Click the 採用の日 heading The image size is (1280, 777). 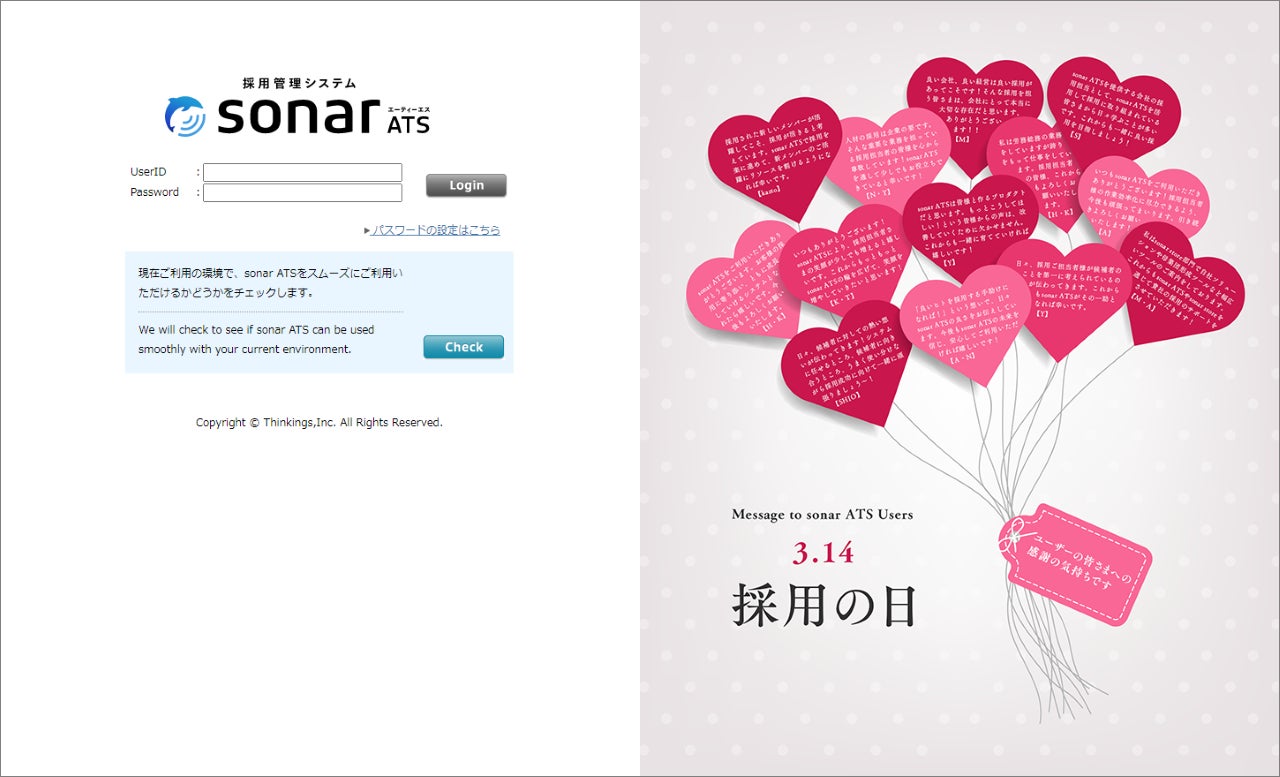pyautogui.click(x=824, y=604)
